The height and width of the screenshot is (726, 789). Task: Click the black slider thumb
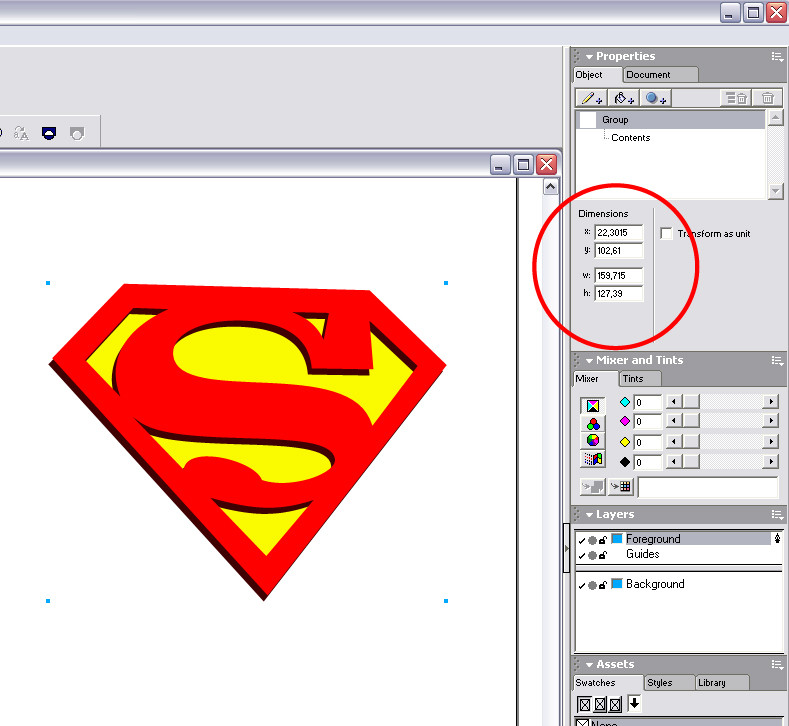tap(691, 461)
